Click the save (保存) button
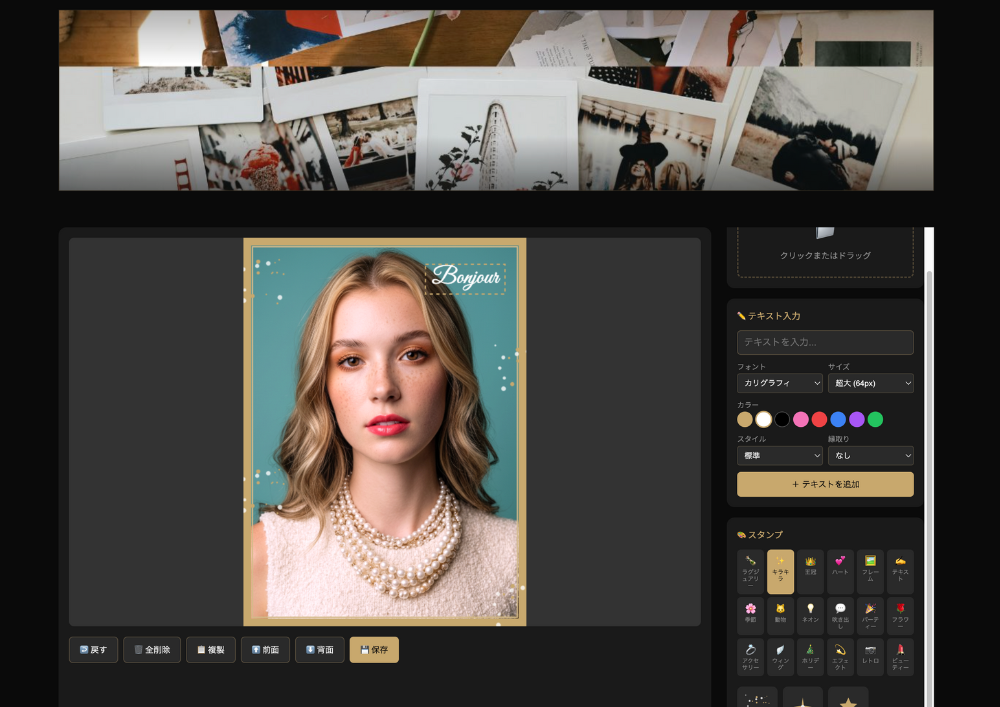The width and height of the screenshot is (1000, 707). [374, 650]
